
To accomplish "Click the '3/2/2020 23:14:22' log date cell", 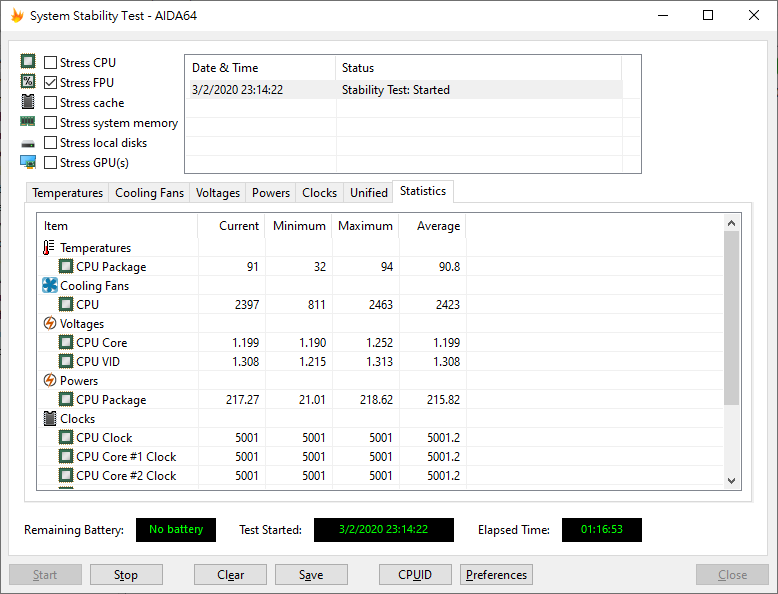I will pos(237,90).
